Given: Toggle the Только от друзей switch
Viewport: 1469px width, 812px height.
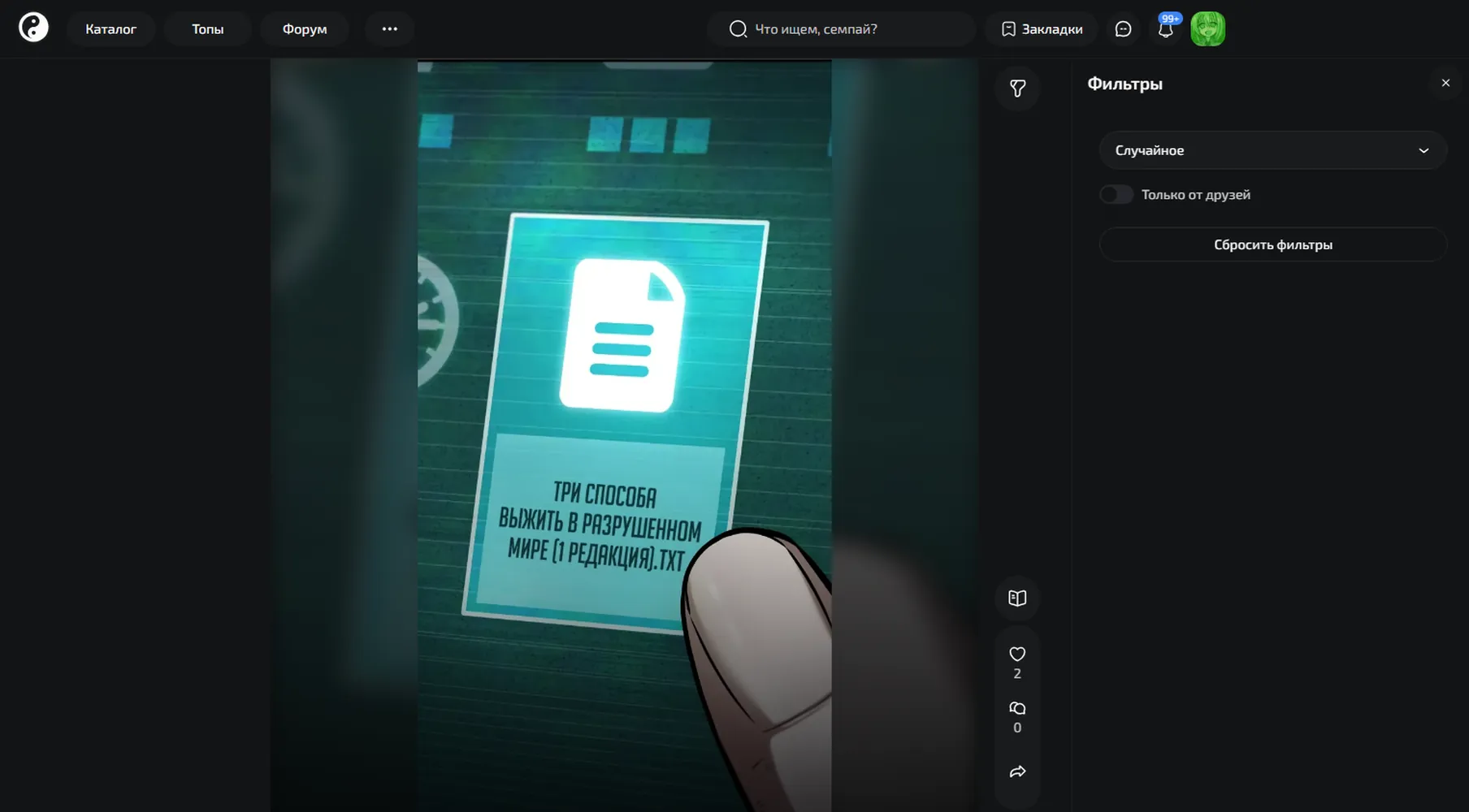Looking at the screenshot, I should (x=1116, y=195).
